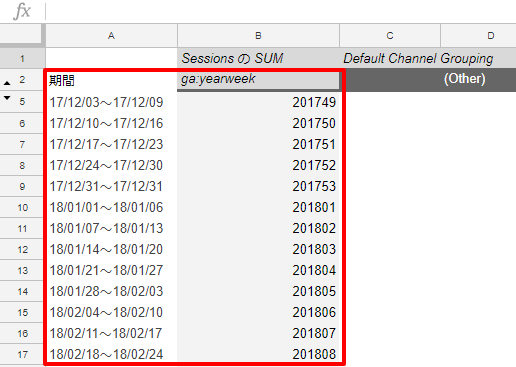Click cell '18/01/07～18/01/13'
The image size is (516, 367).
(111, 228)
